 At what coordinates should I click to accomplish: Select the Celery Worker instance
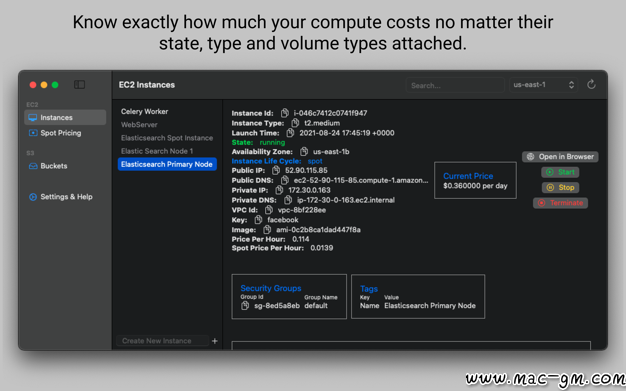pyautogui.click(x=145, y=111)
